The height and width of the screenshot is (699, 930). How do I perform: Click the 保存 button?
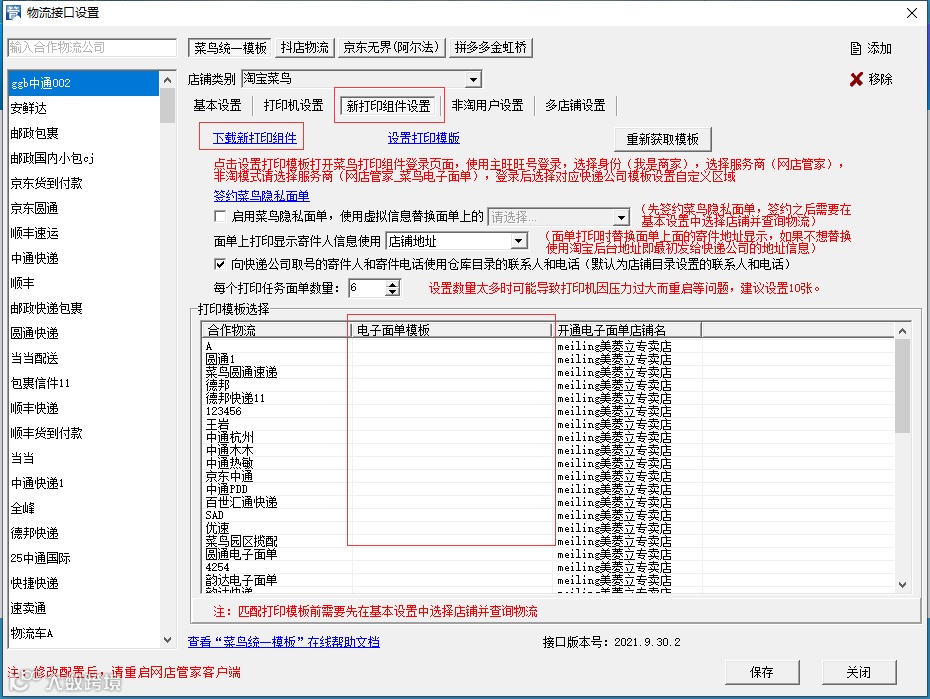click(x=762, y=672)
